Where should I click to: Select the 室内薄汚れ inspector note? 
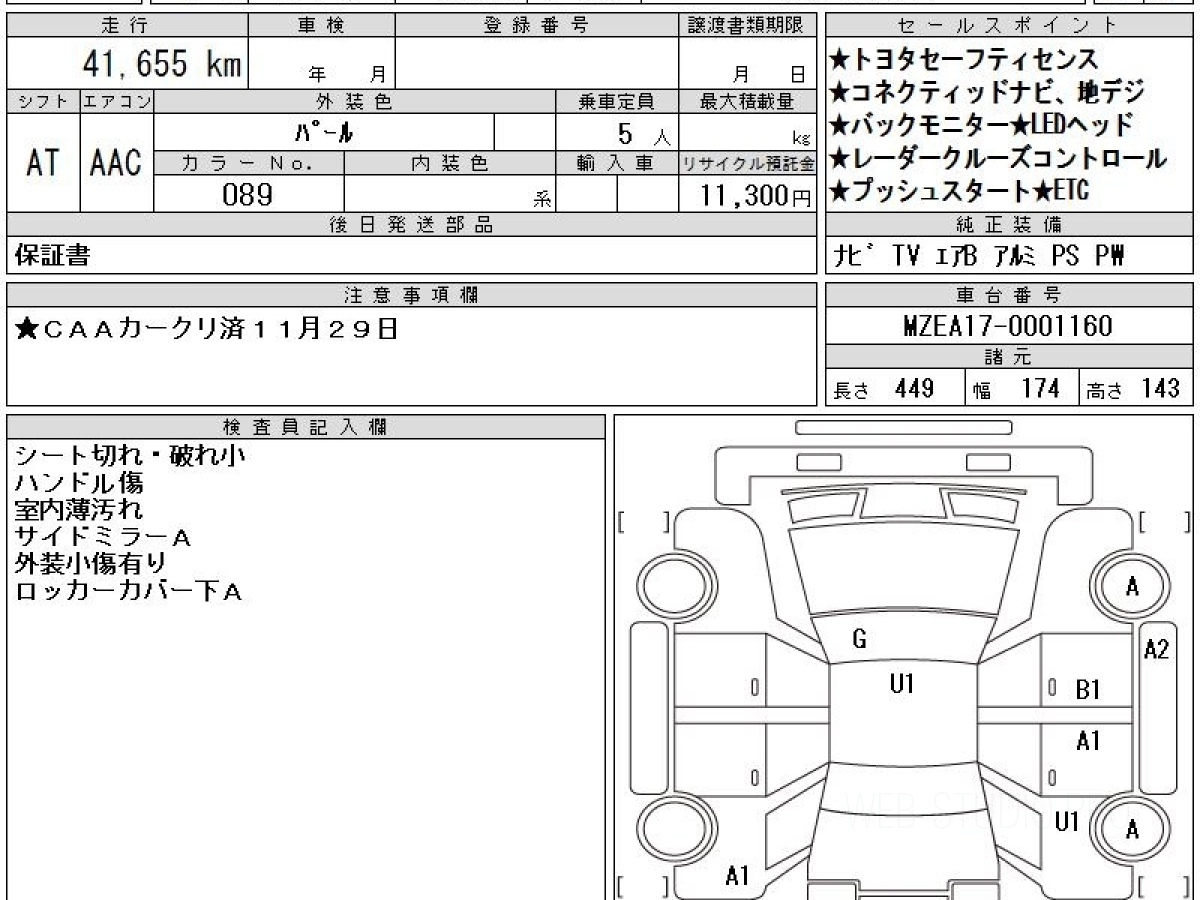click(x=79, y=510)
